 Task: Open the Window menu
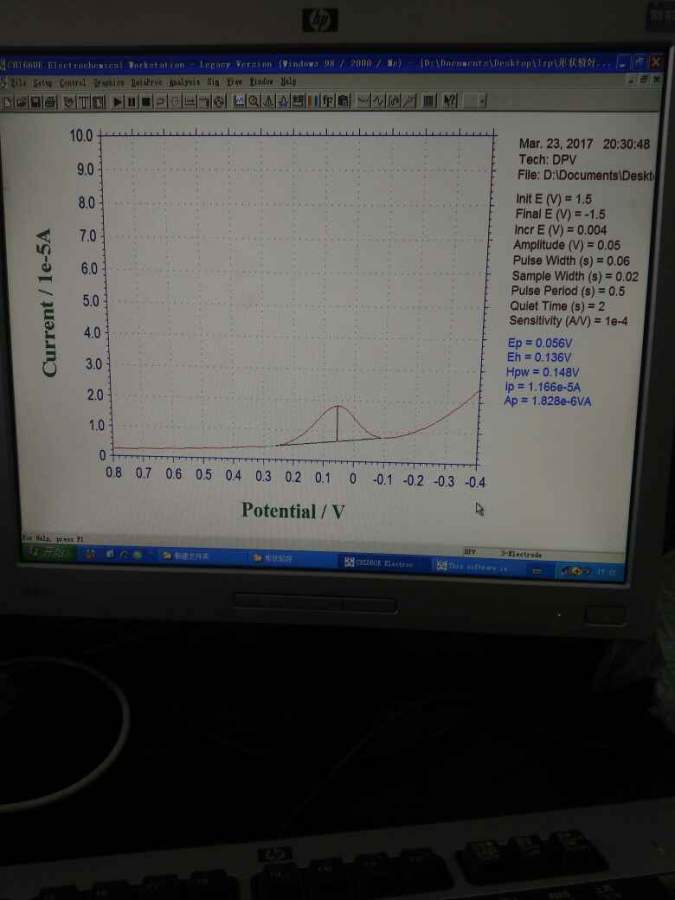[261, 82]
